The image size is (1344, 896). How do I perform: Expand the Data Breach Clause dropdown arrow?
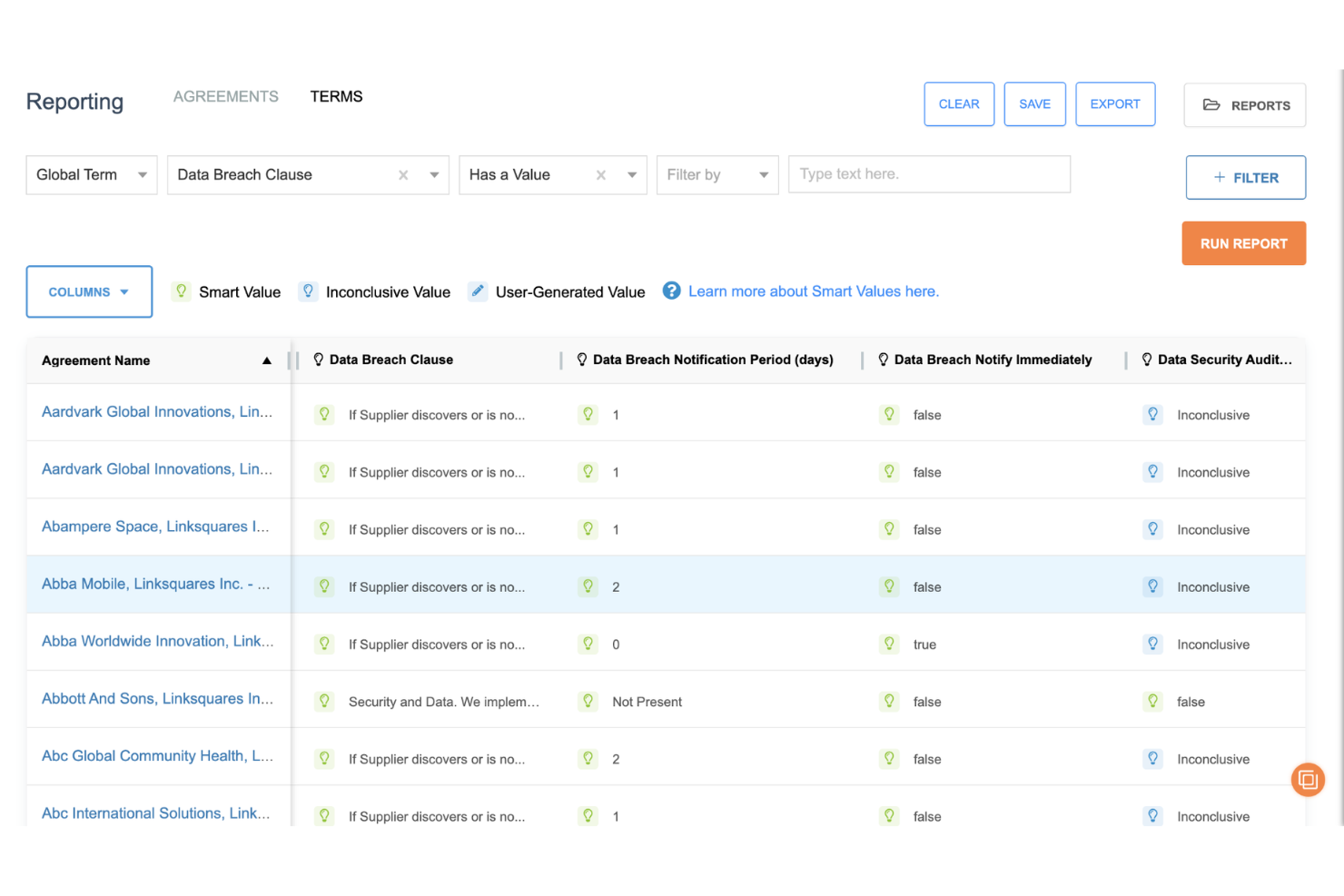click(x=434, y=175)
